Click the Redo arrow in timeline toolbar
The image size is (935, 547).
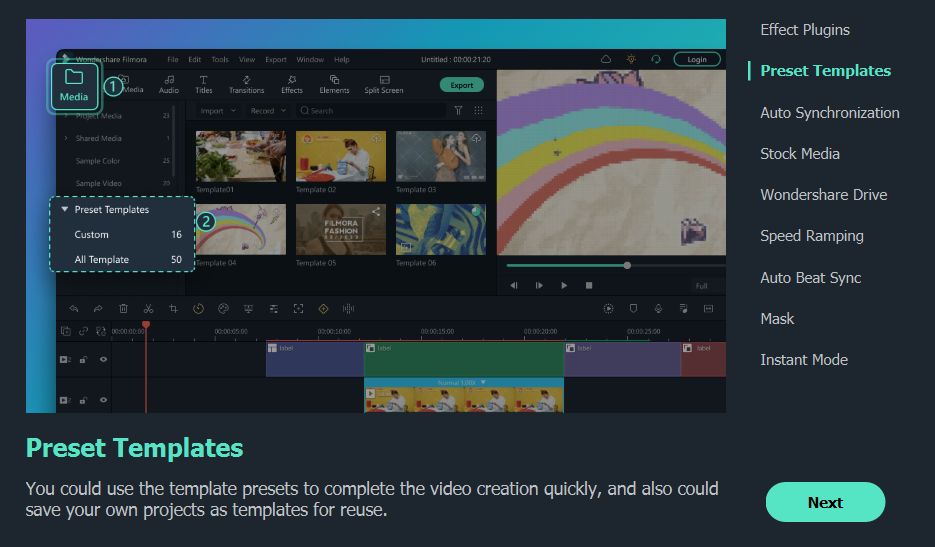pos(98,308)
